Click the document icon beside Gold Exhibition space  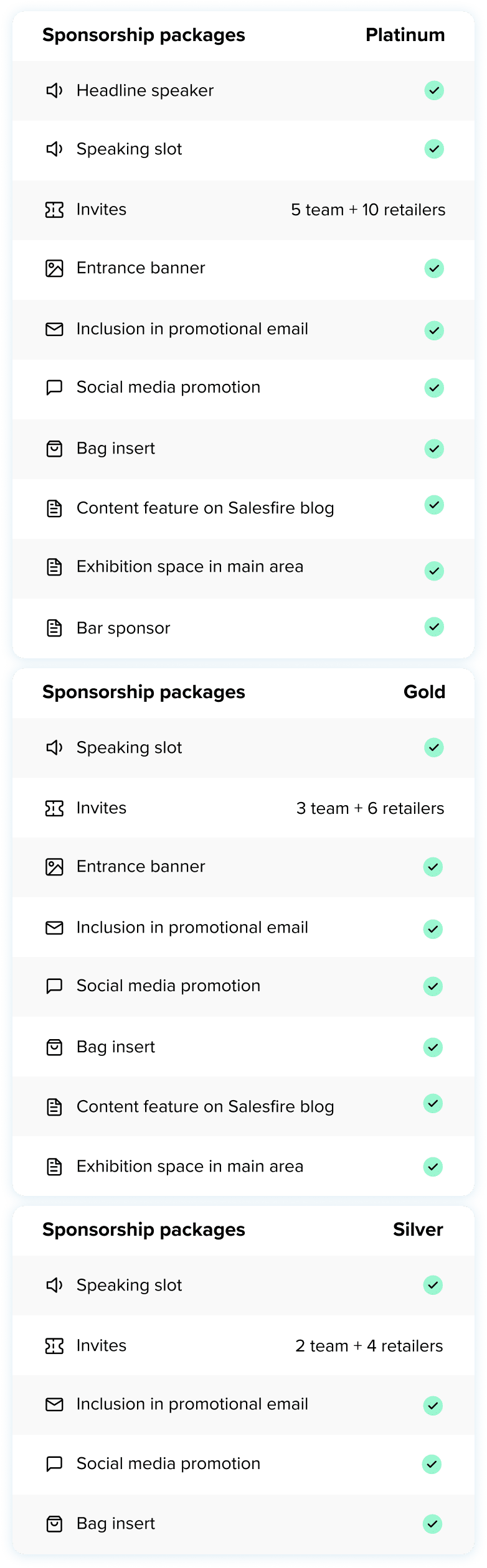[55, 1167]
